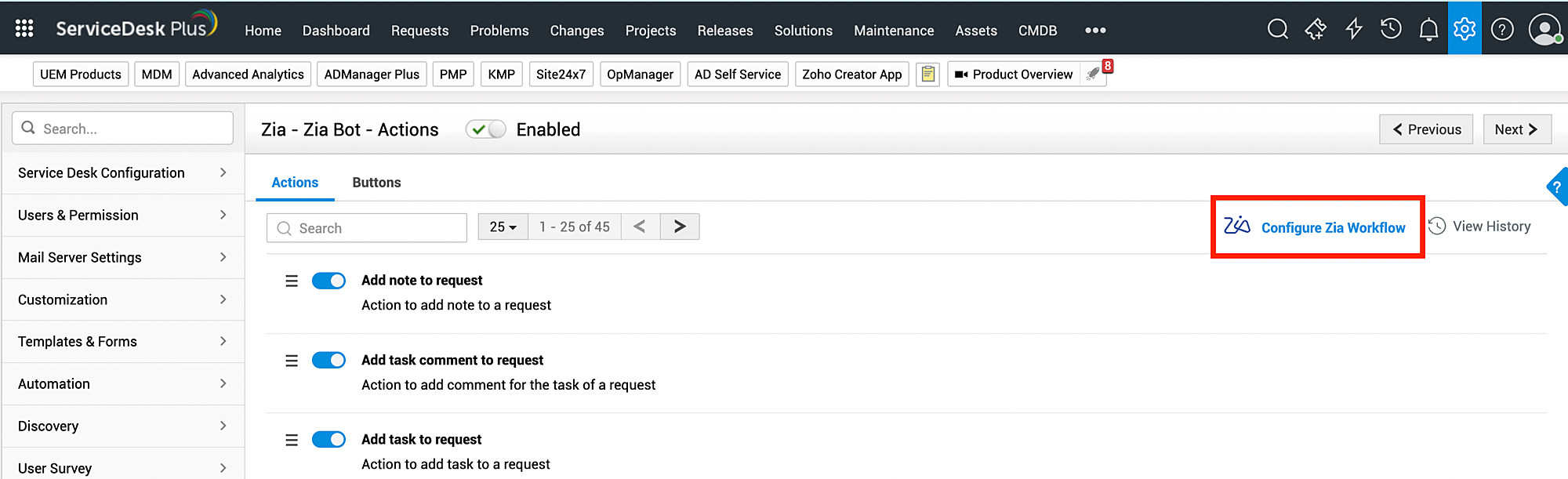Open global search magnifier icon
The width and height of the screenshot is (1568, 479).
coord(1278,29)
